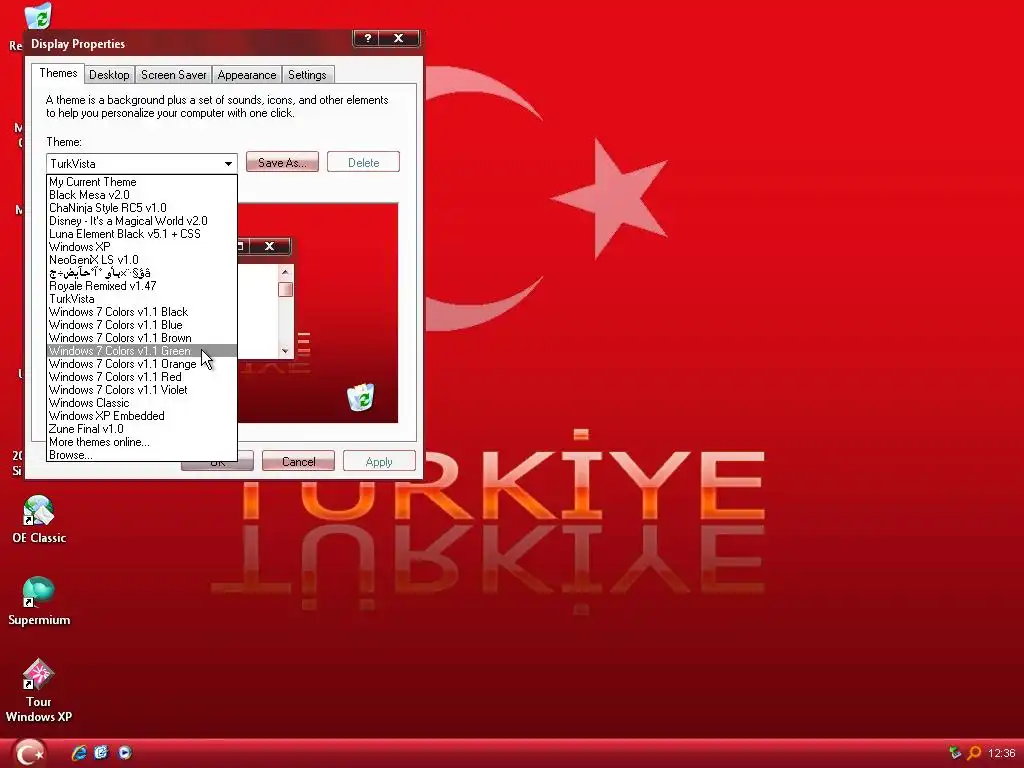The width and height of the screenshot is (1024, 768).
Task: Select TurkVista in the theme list
Action: pyautogui.click(x=142, y=299)
